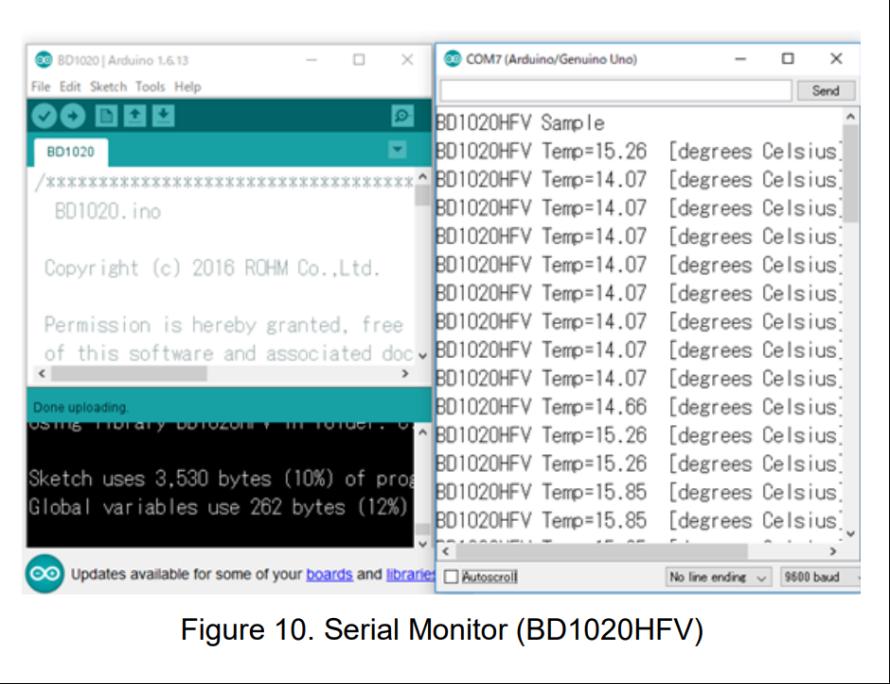Click the COM7 window title bar logo
The image size is (890, 684).
[x=452, y=58]
